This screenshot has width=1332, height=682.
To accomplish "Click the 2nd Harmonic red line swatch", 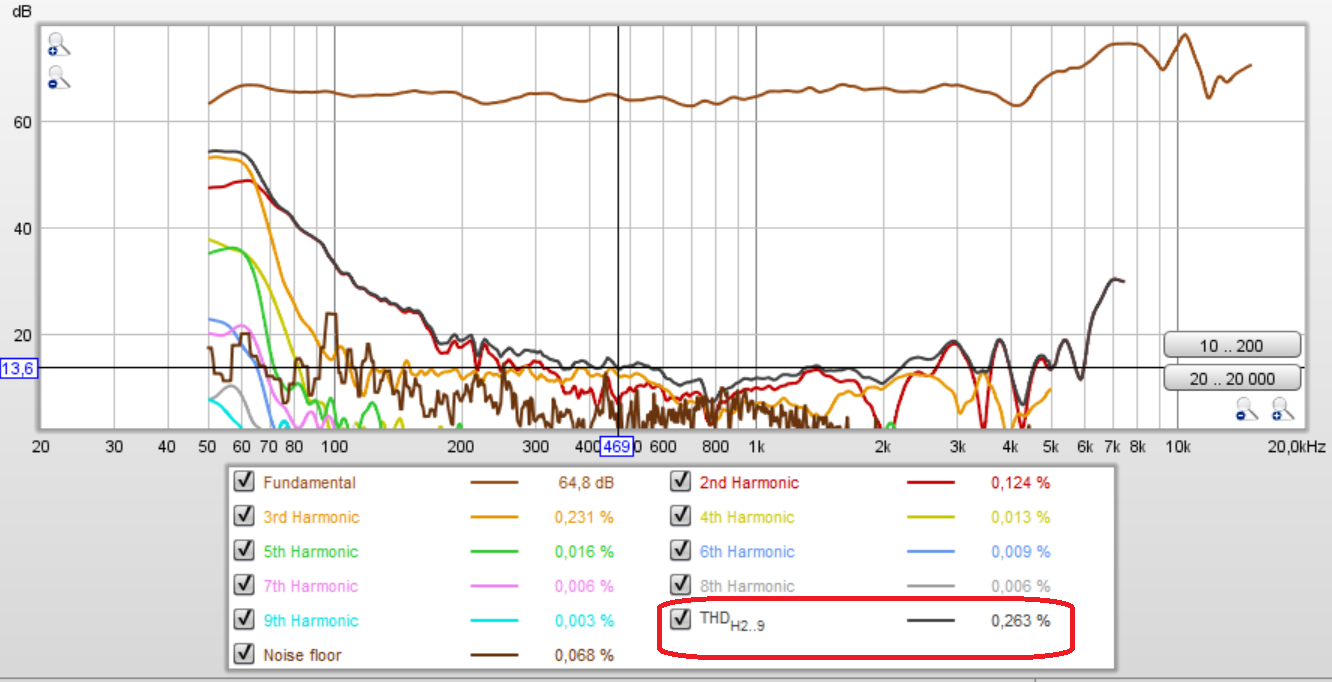I will [x=931, y=483].
